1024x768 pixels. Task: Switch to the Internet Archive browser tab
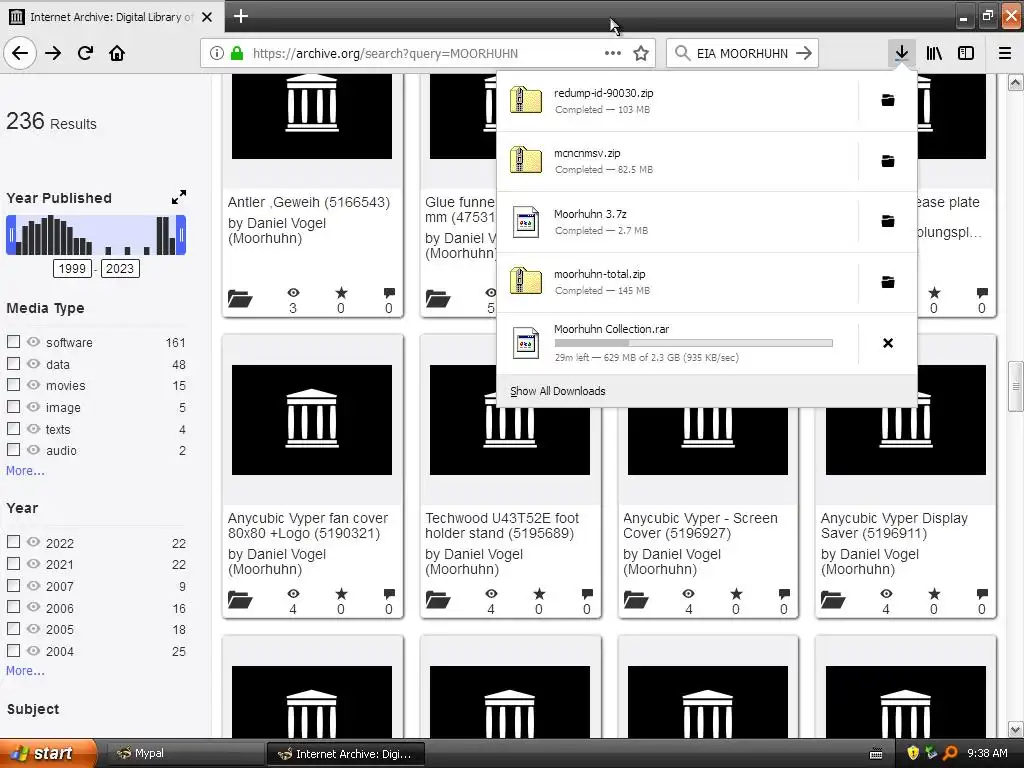click(112, 17)
